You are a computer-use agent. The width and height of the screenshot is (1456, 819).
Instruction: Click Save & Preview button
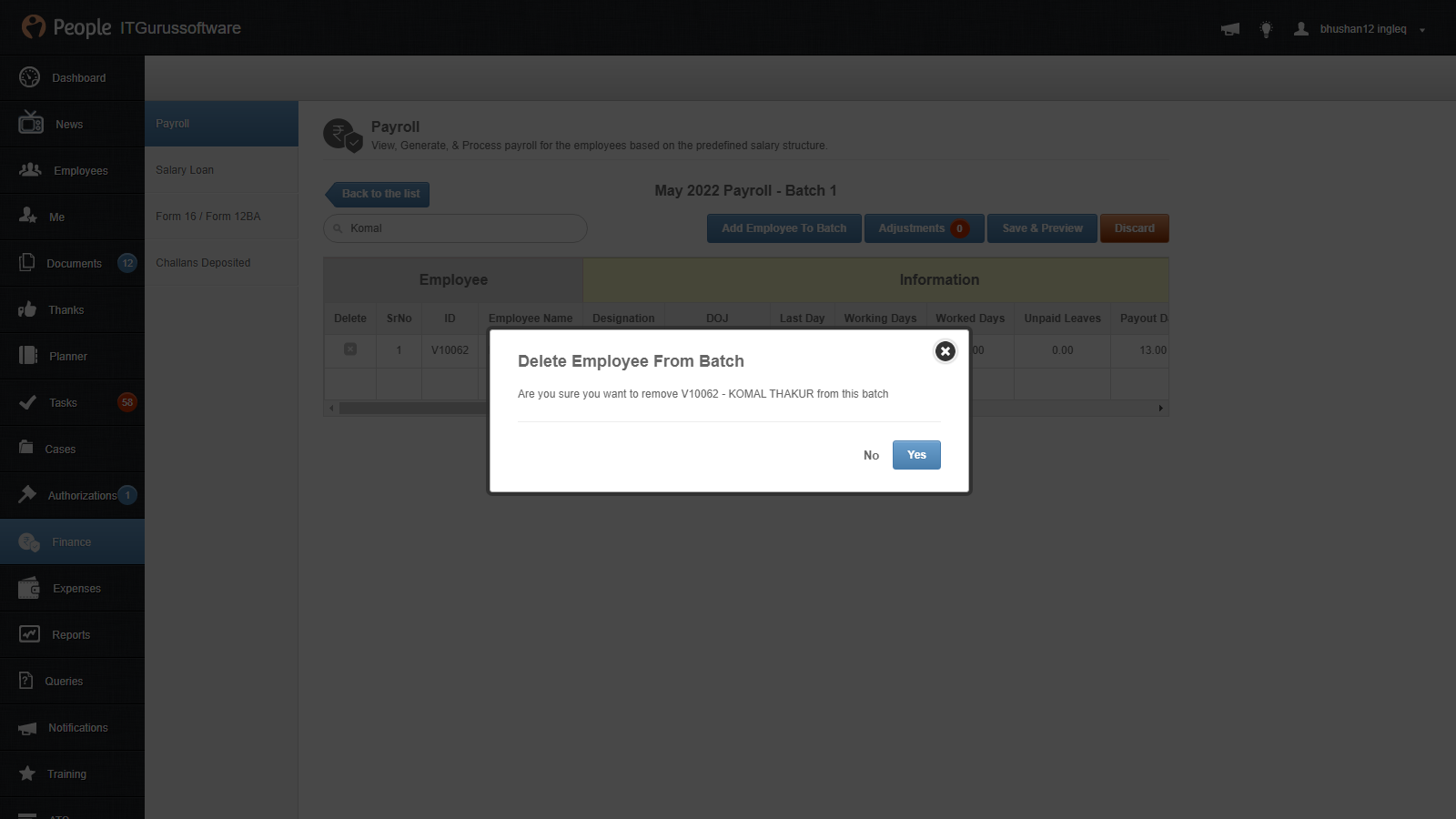(1043, 228)
